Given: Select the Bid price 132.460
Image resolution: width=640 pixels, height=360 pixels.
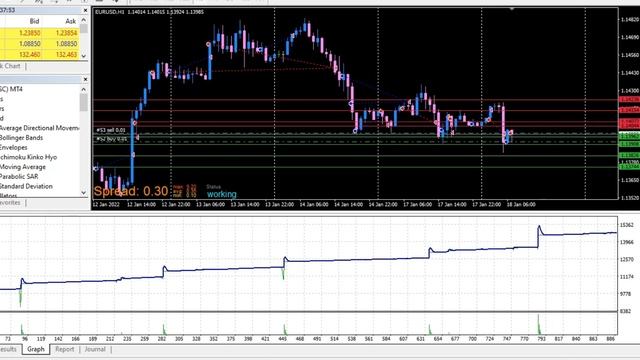Looking at the screenshot, I should (x=30, y=54).
